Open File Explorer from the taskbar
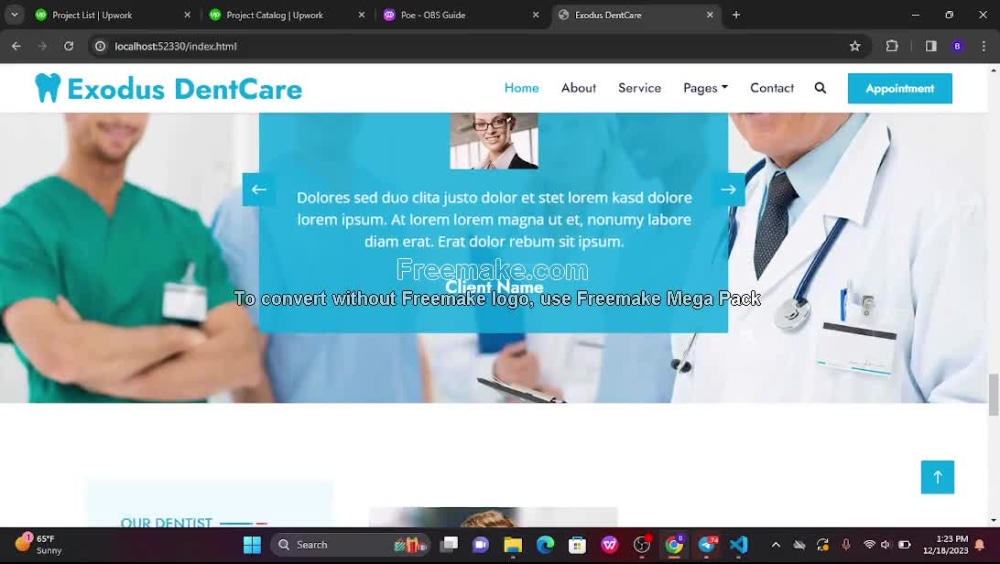 pyautogui.click(x=513, y=545)
